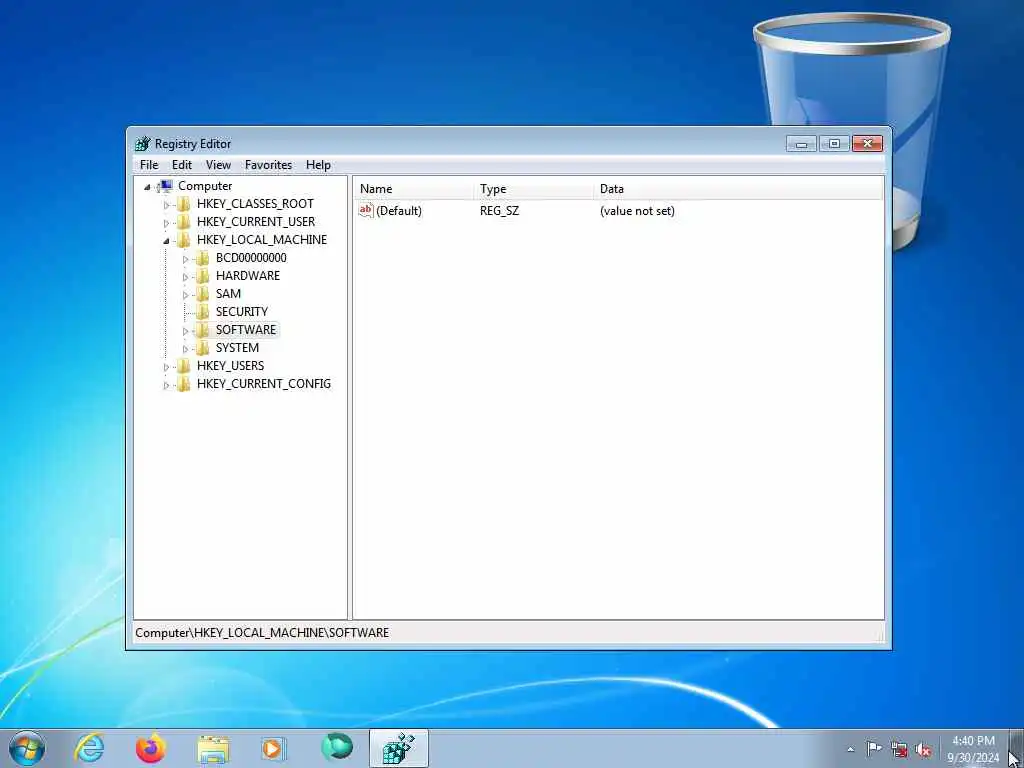
Task: Click the HARDWARE folder icon
Action: pyautogui.click(x=202, y=276)
